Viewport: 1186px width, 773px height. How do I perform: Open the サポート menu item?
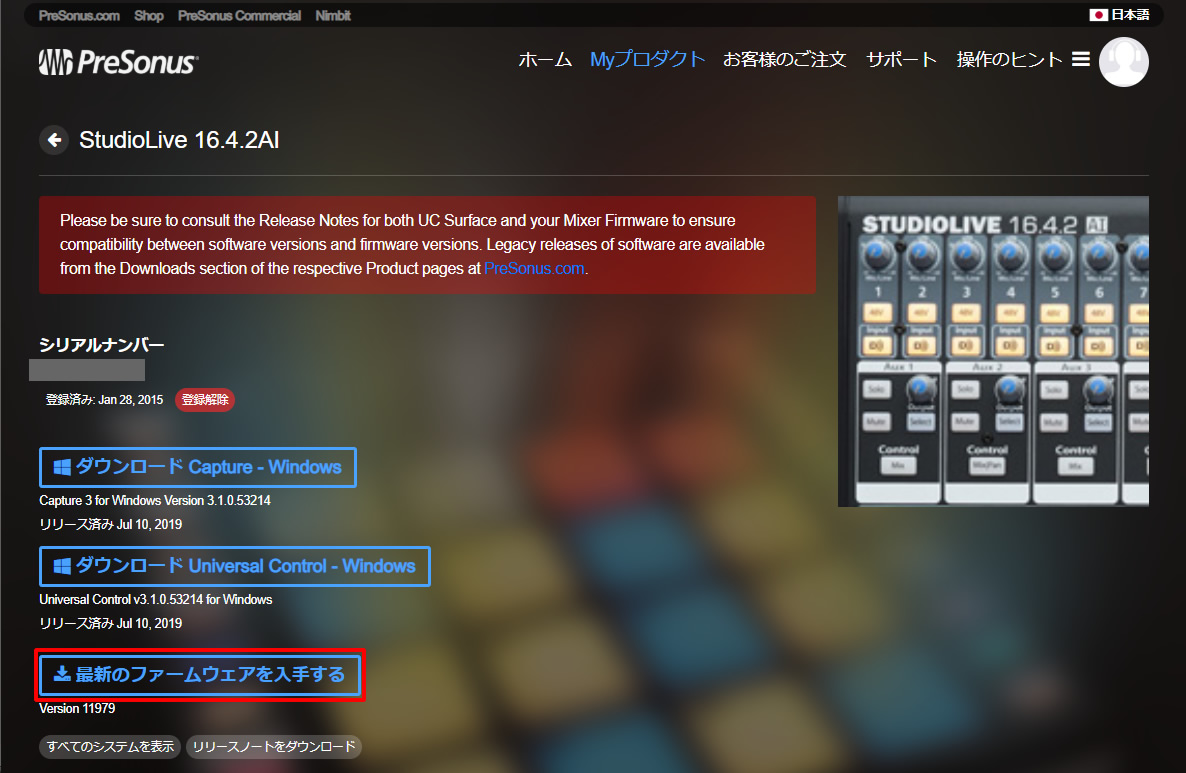(x=901, y=60)
